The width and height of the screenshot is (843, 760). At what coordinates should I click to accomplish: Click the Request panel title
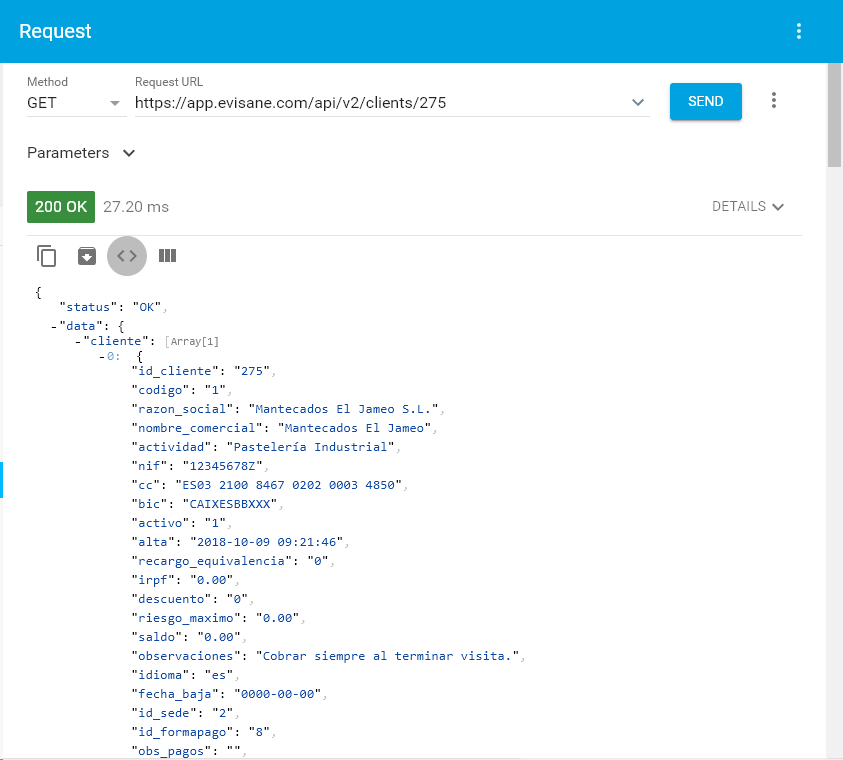[x=56, y=31]
